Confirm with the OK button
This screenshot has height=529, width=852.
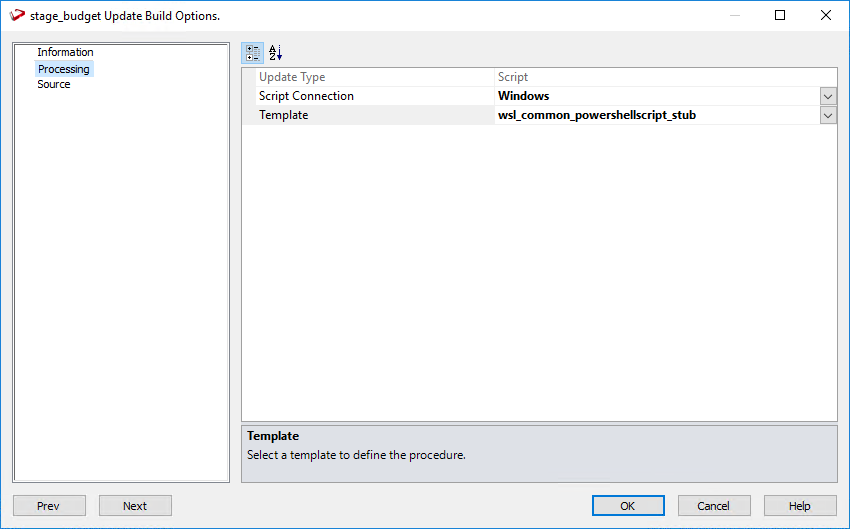628,506
